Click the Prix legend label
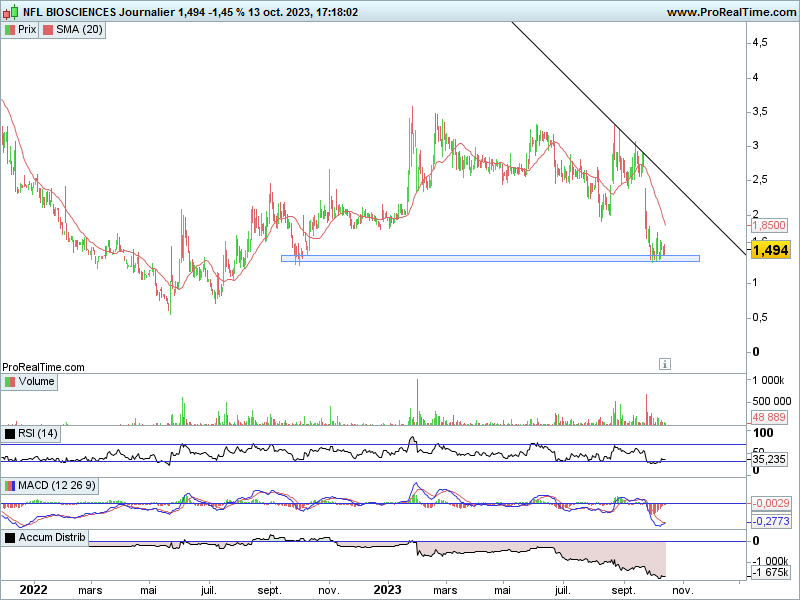Screen dimensions: 800x600 coord(27,30)
